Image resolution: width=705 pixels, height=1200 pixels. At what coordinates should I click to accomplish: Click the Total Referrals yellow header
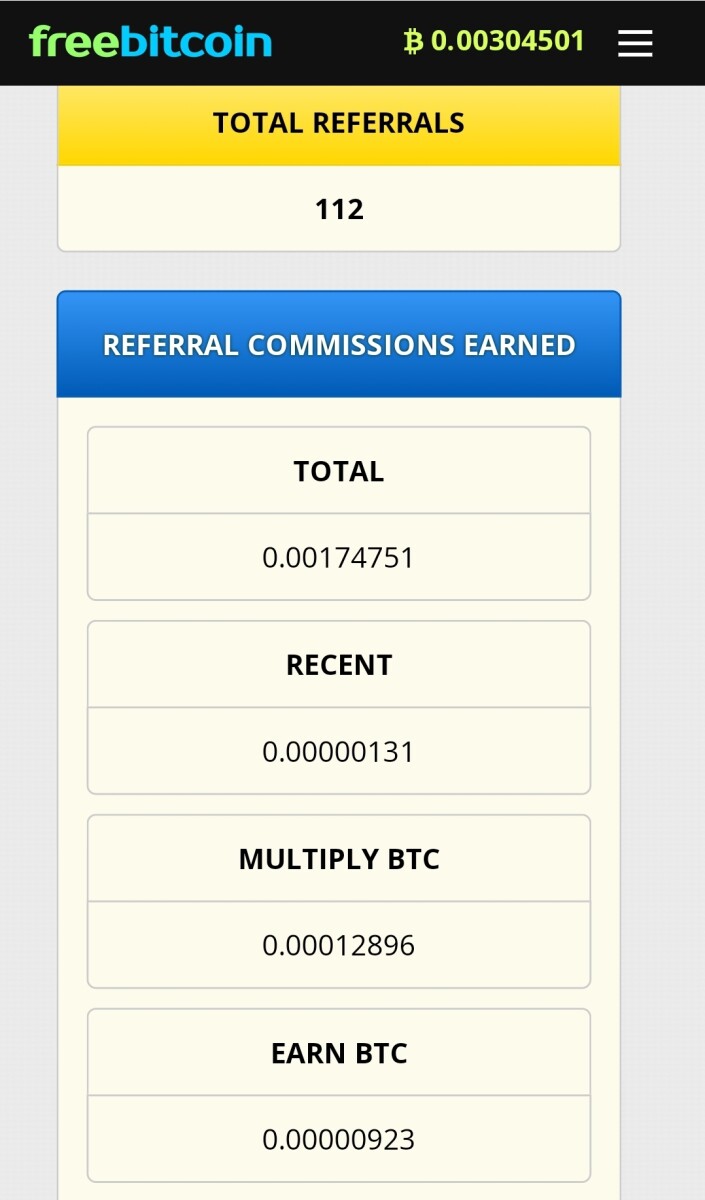339,124
